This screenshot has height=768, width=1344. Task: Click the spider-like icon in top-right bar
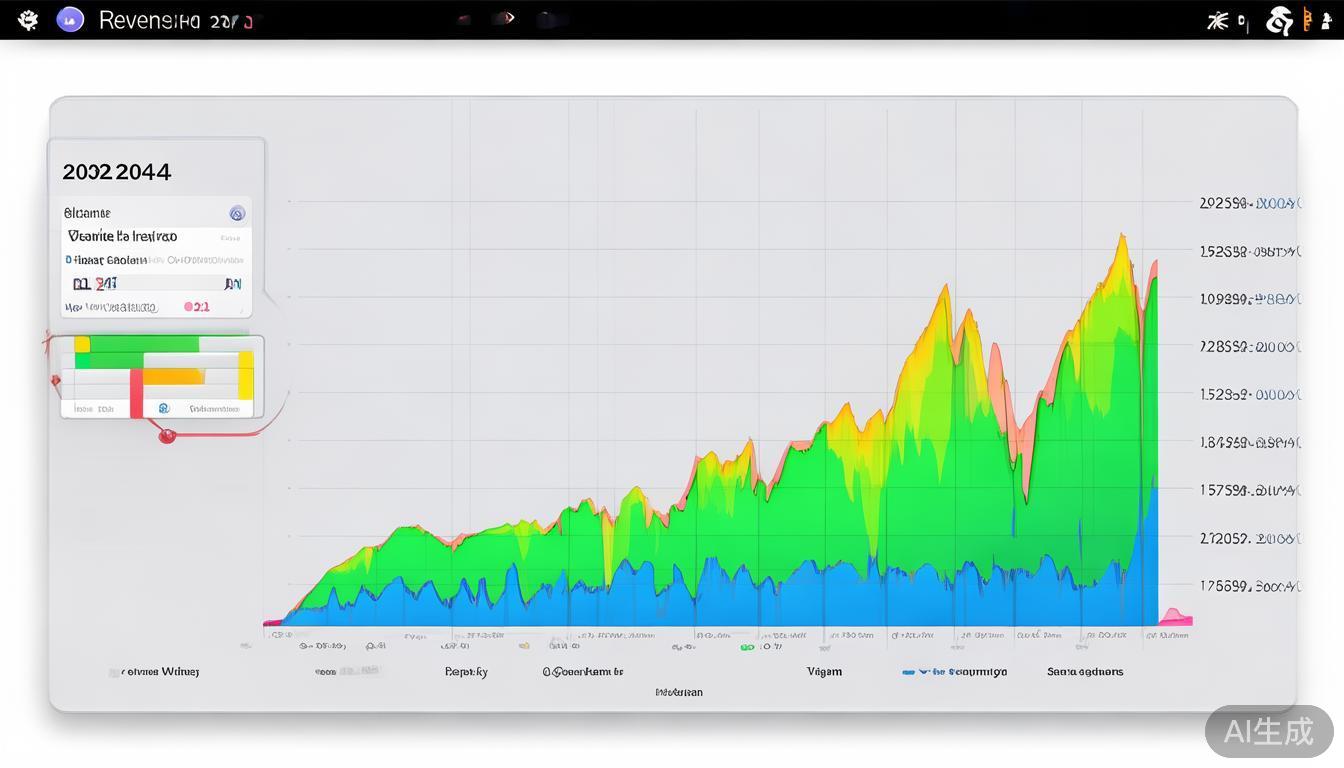coord(1217,20)
